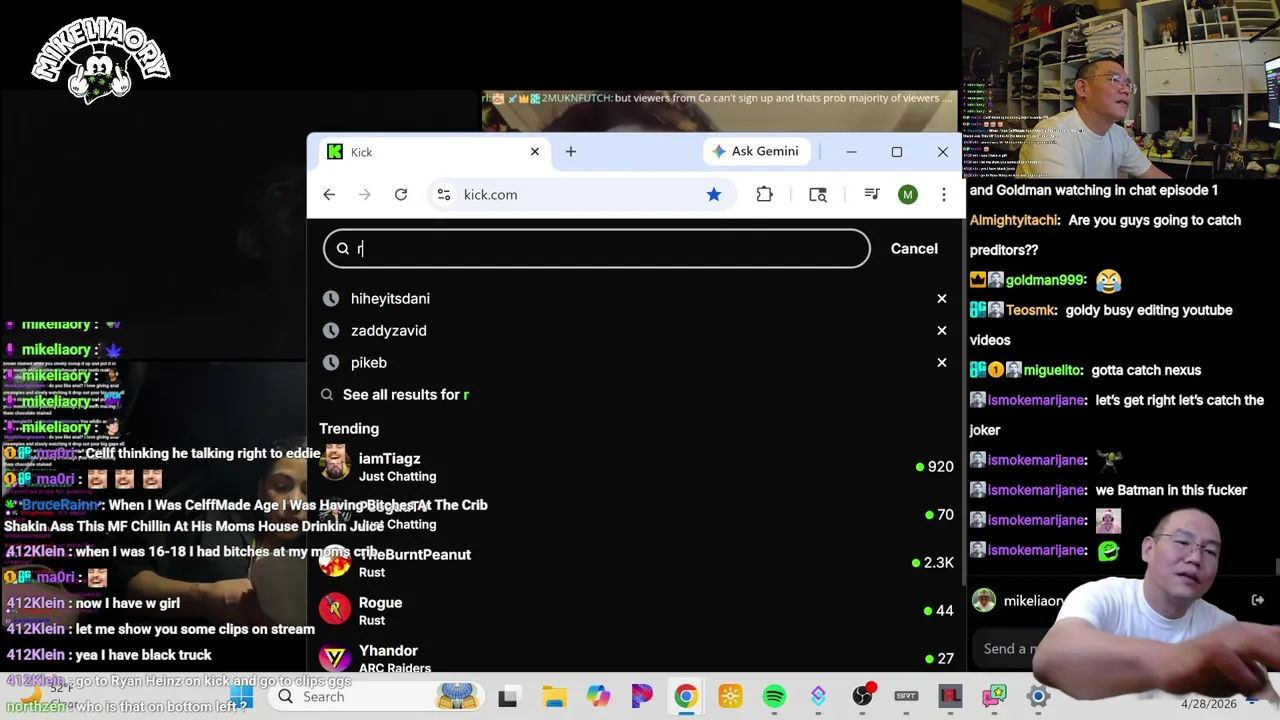Image resolution: width=1280 pixels, height=720 pixels.
Task: Close the Kick tab
Action: [535, 152]
